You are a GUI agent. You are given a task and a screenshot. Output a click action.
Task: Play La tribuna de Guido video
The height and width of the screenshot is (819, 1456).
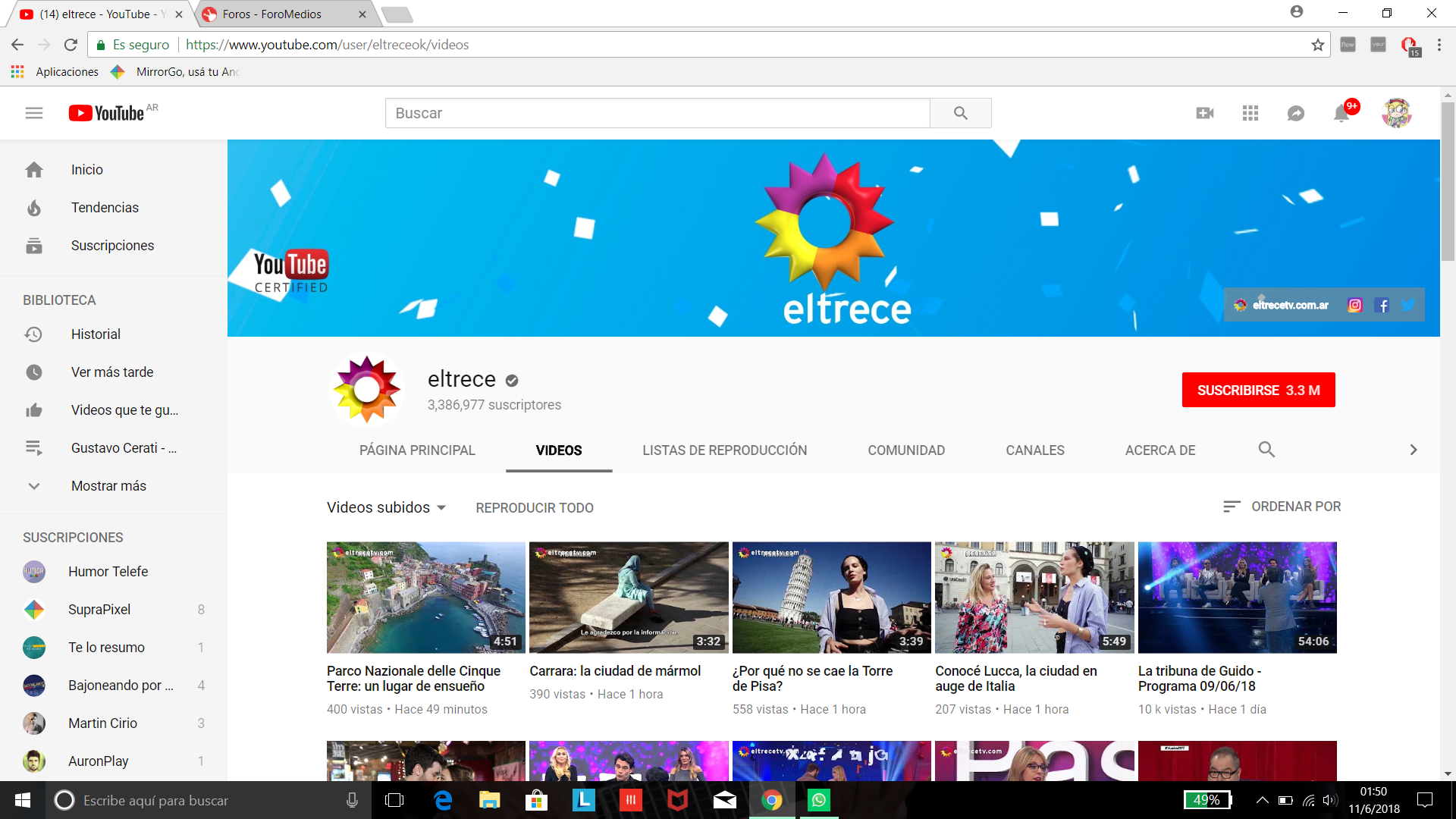coord(1238,598)
